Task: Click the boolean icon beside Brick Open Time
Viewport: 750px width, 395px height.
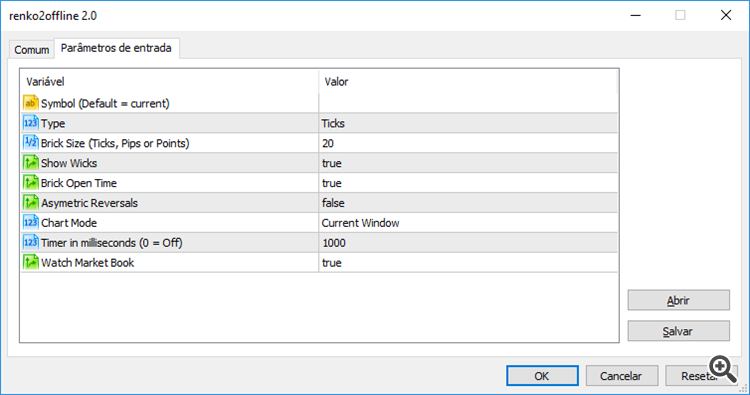Action: pyautogui.click(x=31, y=183)
